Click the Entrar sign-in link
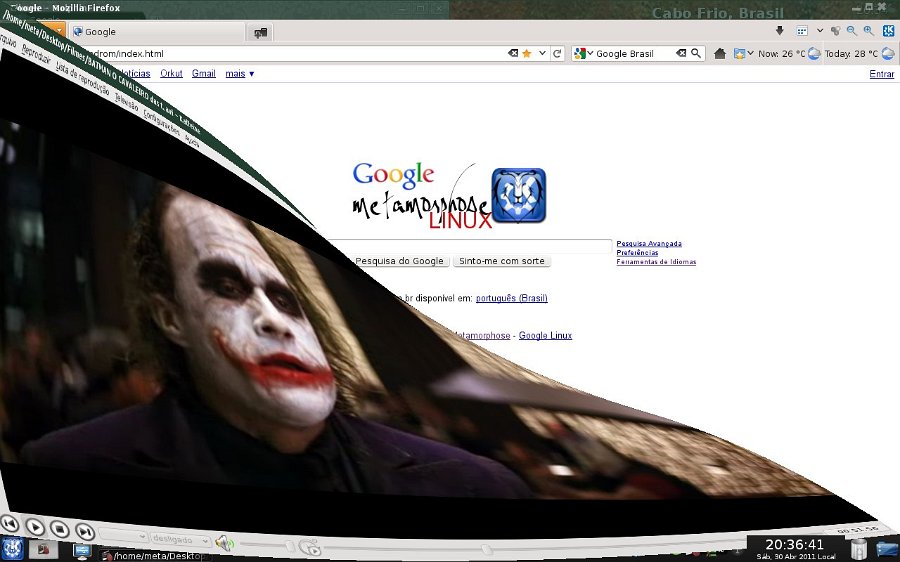This screenshot has height=562, width=900. tap(882, 74)
